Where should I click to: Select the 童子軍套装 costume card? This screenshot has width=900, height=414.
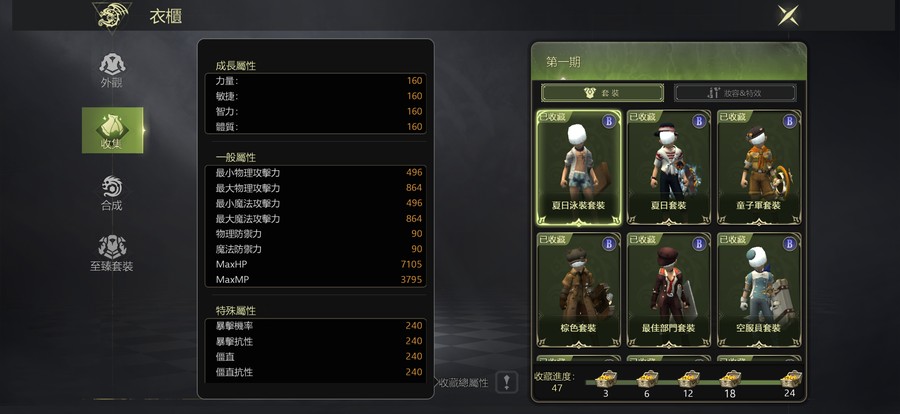[759, 168]
